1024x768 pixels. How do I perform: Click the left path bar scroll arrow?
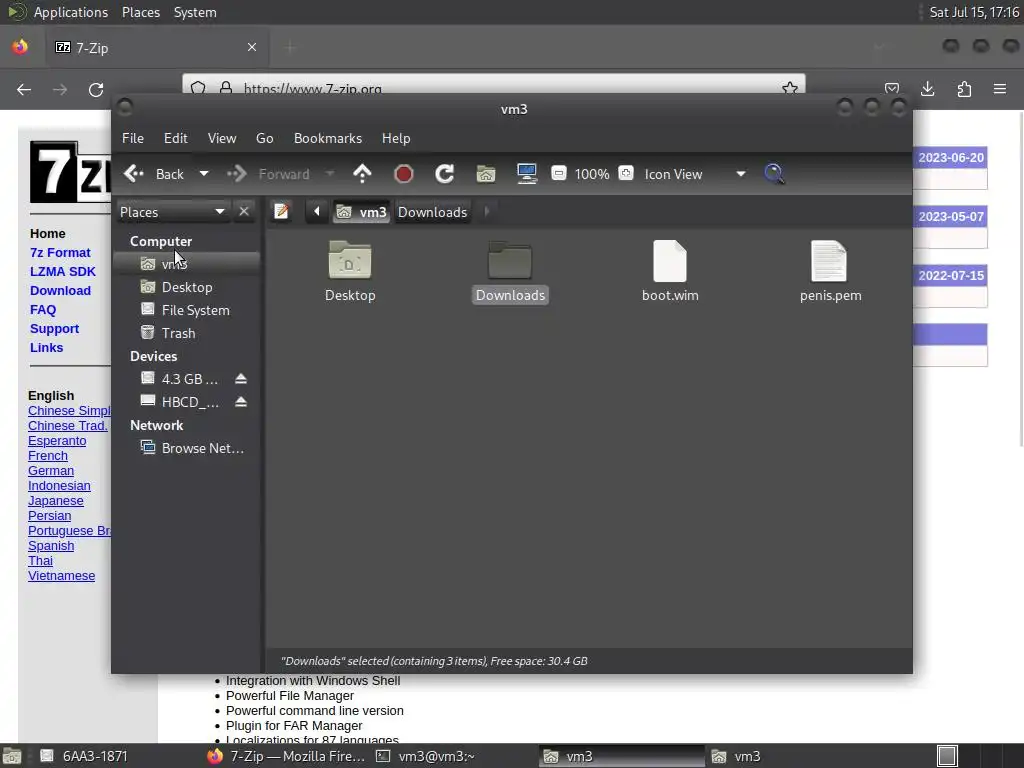pos(317,212)
